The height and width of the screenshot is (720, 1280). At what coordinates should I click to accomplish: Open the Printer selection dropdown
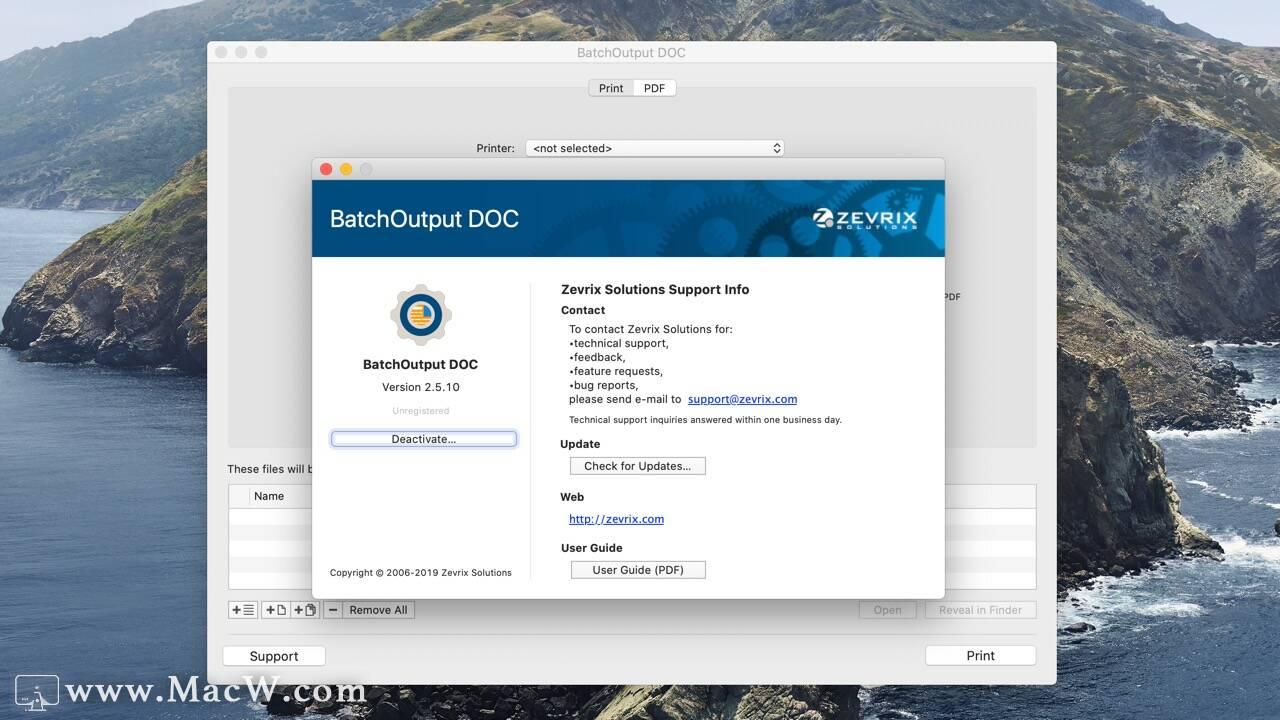click(x=655, y=147)
